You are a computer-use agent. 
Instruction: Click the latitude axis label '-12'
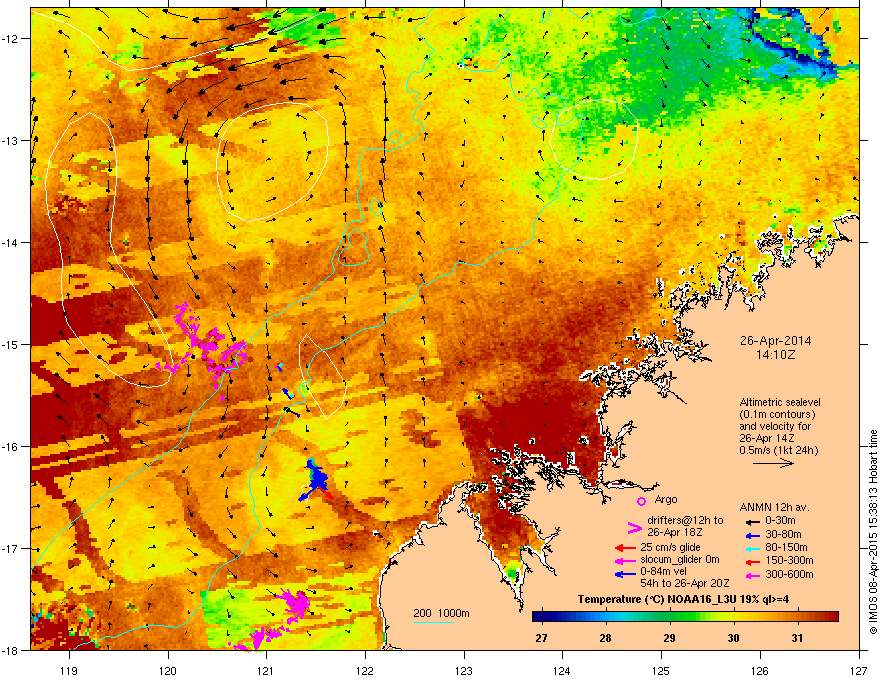point(10,39)
